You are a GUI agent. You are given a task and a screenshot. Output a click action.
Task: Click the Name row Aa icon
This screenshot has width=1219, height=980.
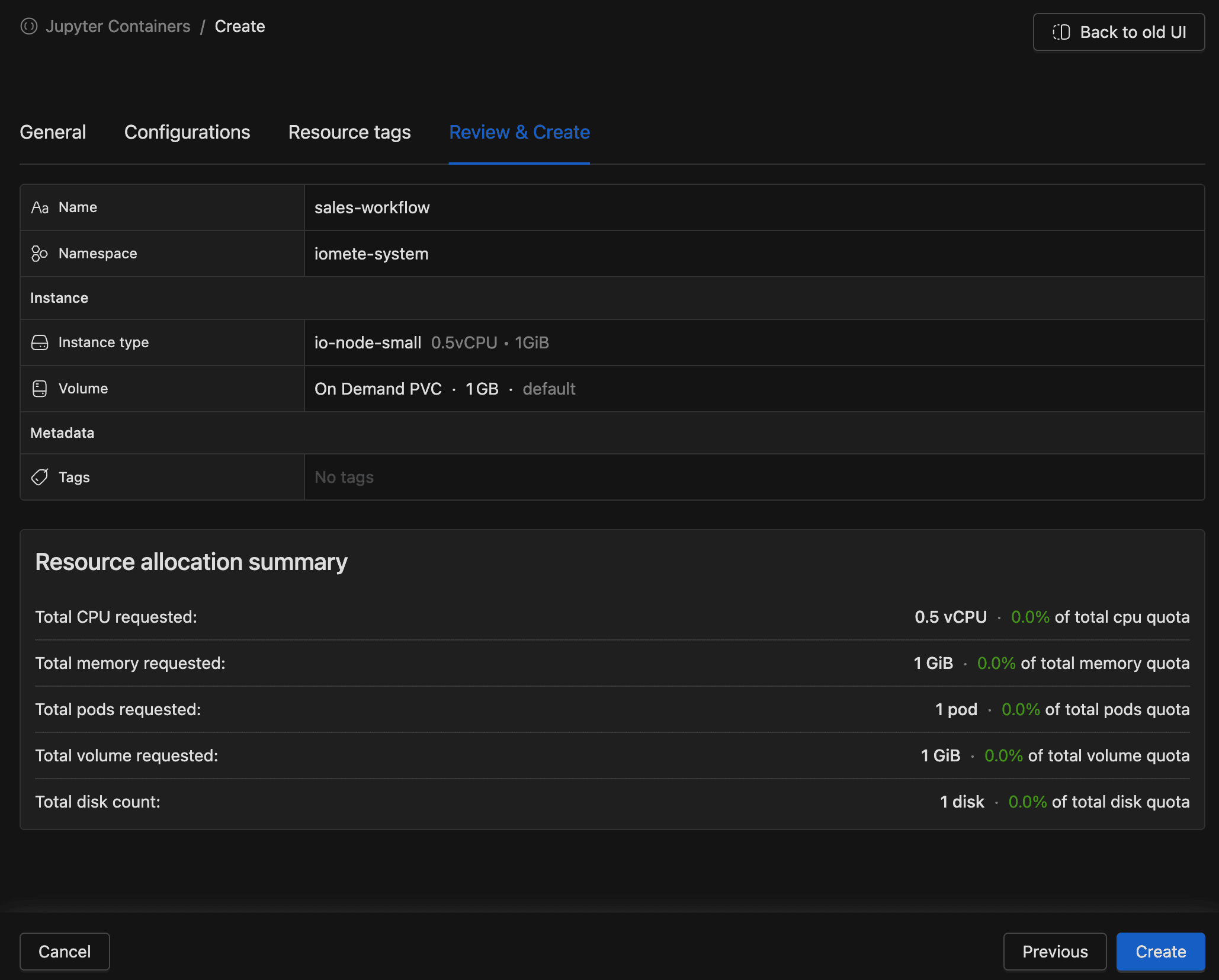(x=40, y=207)
